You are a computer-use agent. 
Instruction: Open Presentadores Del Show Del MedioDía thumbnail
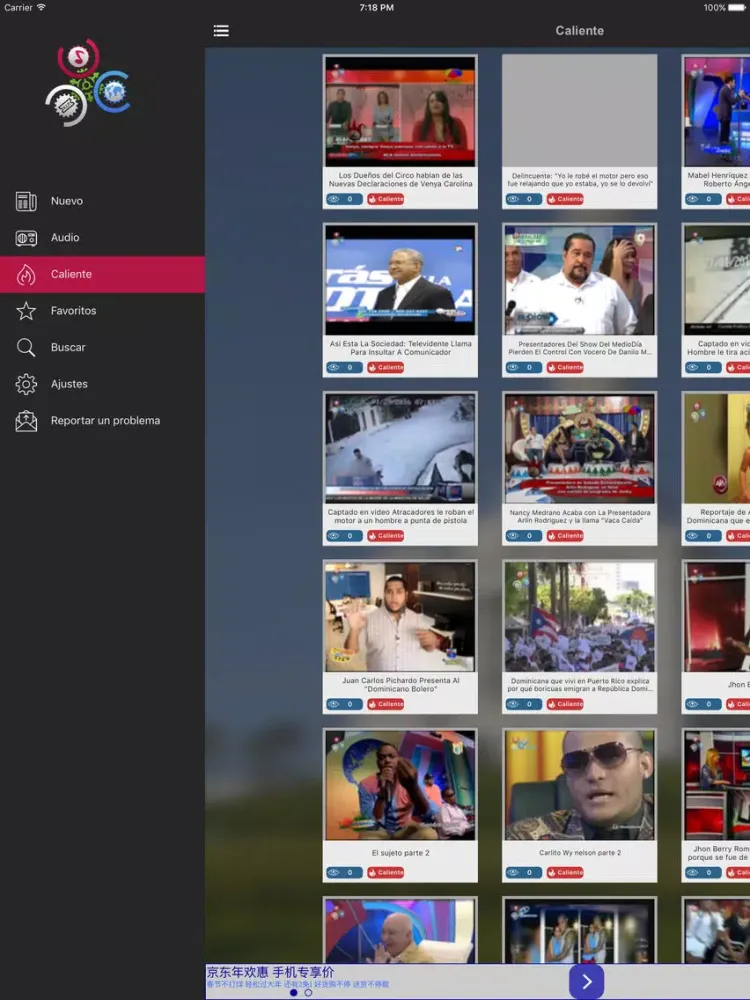click(579, 280)
